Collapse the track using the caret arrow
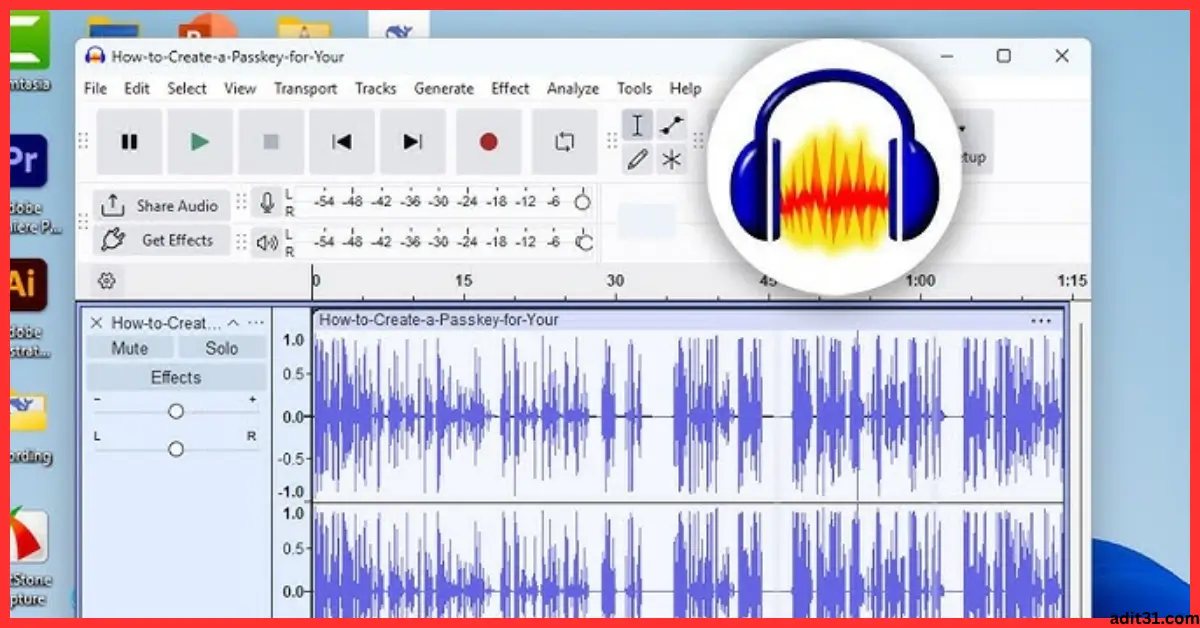Screen dimensions: 1200x628 [x=233, y=322]
